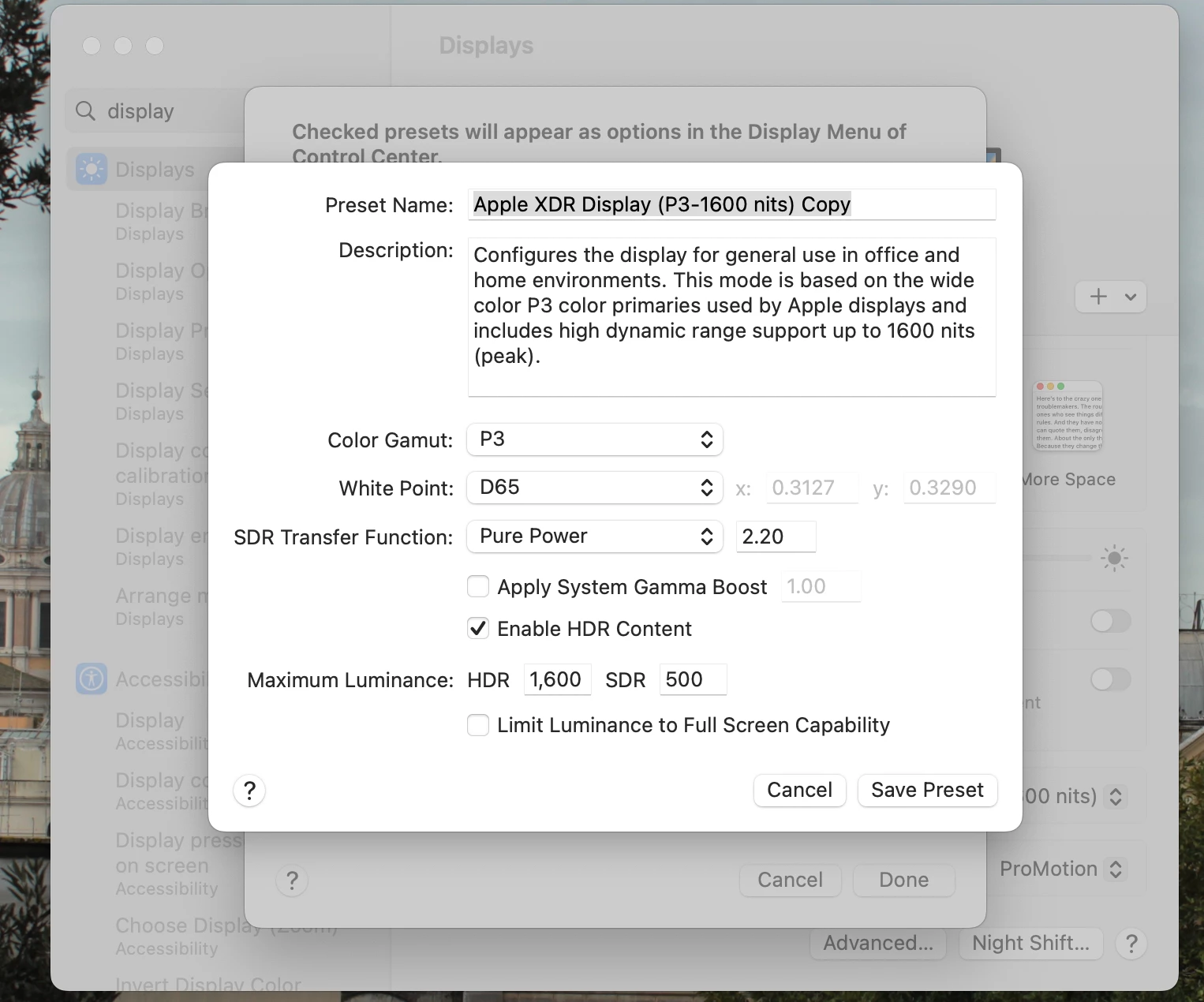This screenshot has width=1204, height=1002.
Task: Click the search magnifier icon in sidebar
Action: coord(85,111)
